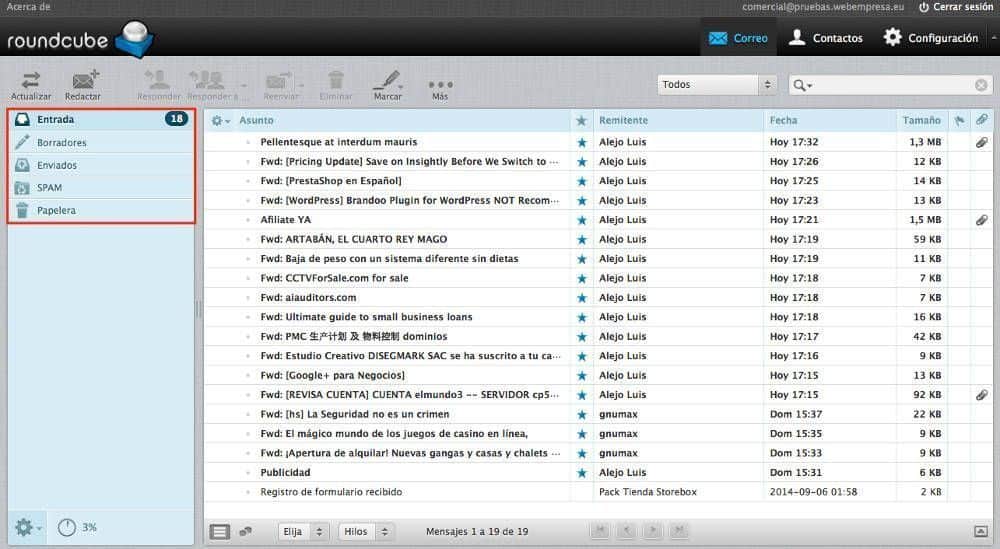Viewport: 1000px width, 549px height.
Task: Open list options gear beside Asunto
Action: (x=220, y=121)
